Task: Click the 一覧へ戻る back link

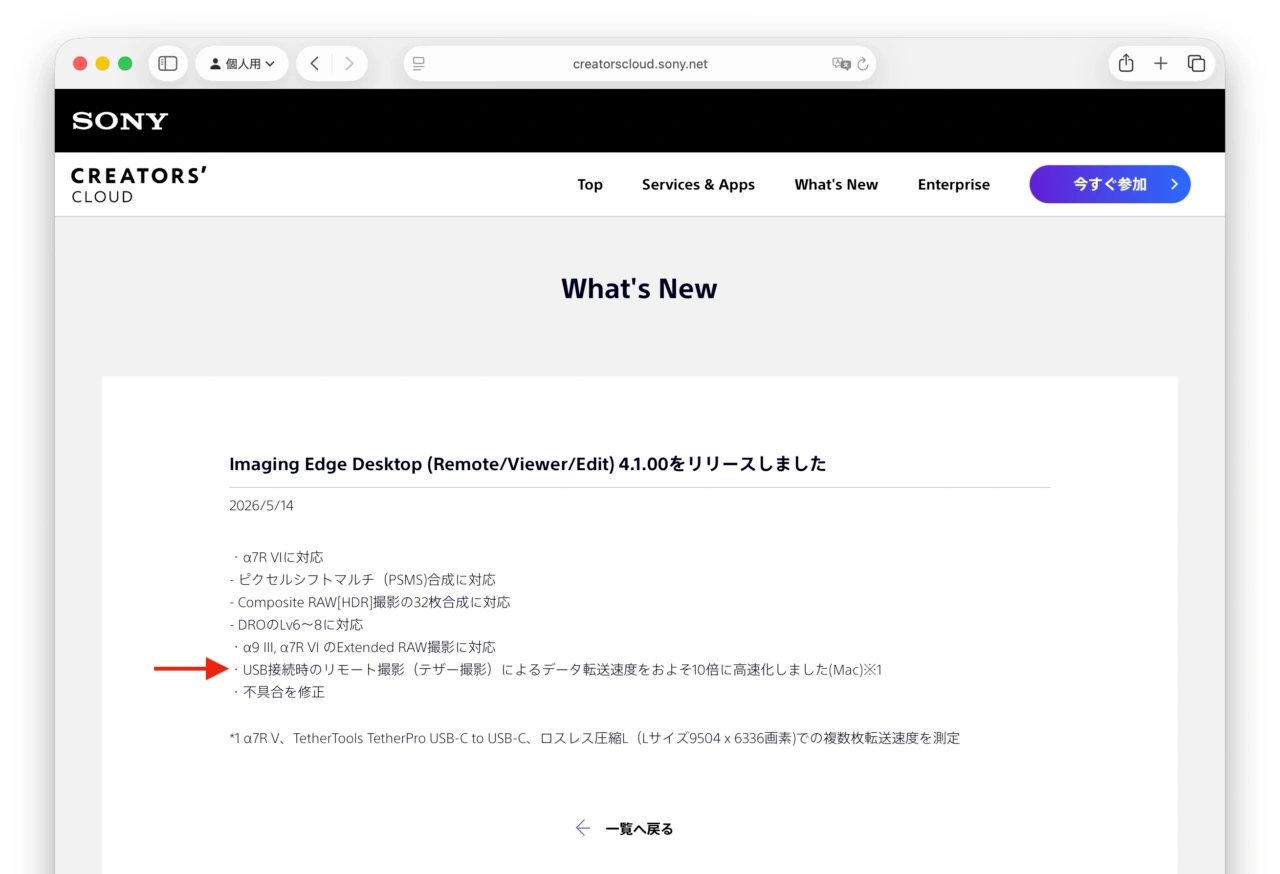Action: pyautogui.click(x=625, y=828)
